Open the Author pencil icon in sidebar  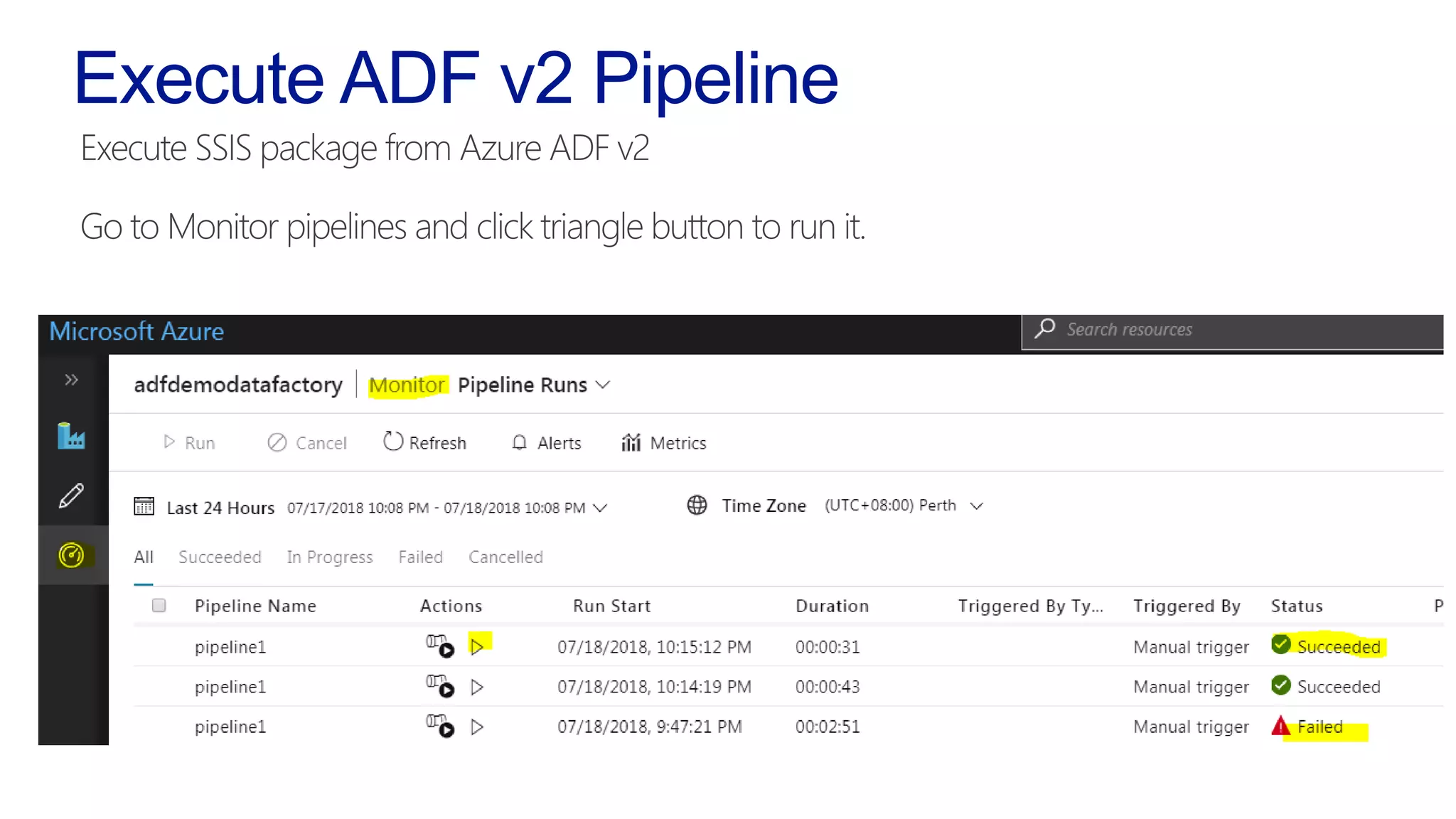tap(71, 496)
